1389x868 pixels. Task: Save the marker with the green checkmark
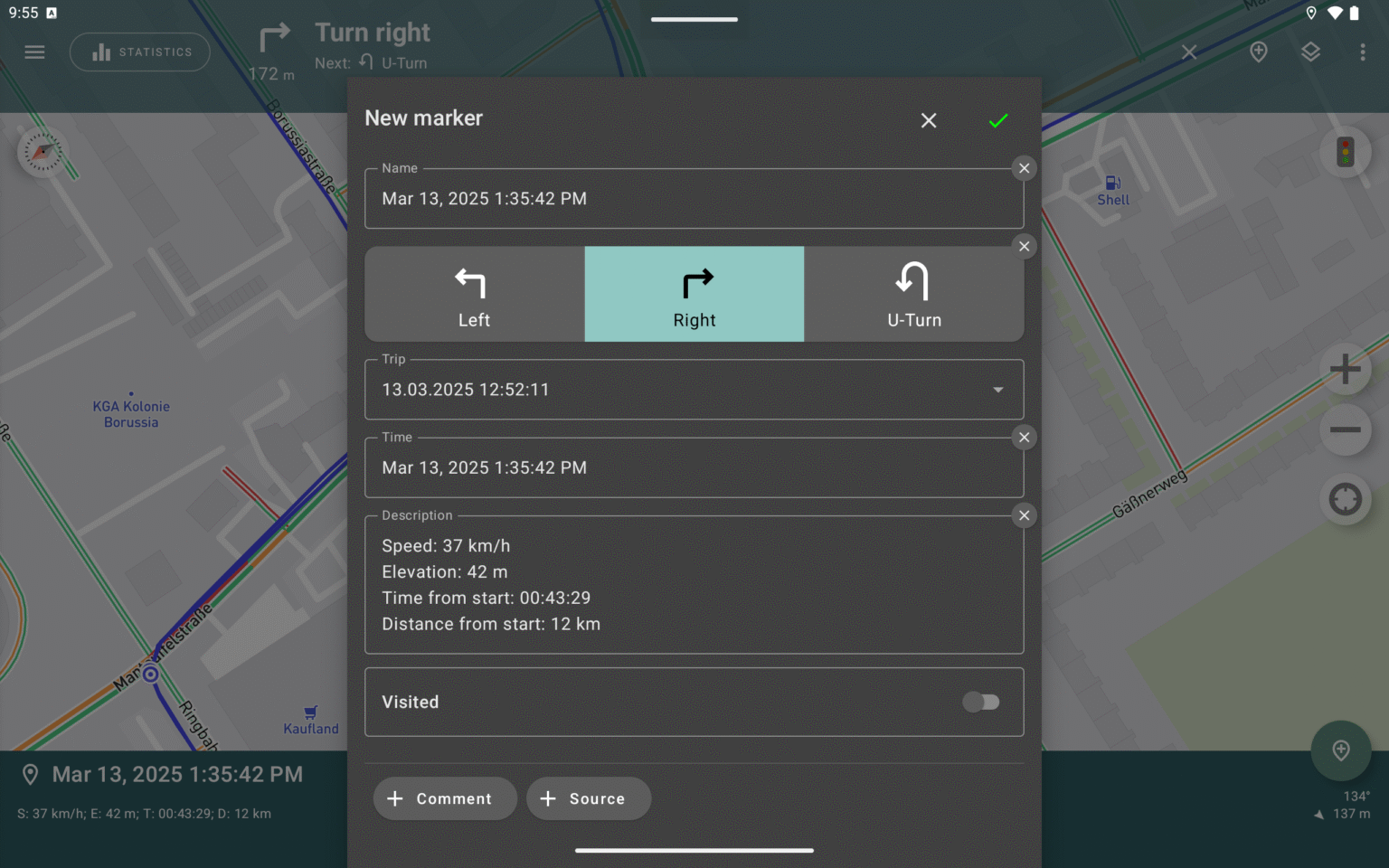998,119
